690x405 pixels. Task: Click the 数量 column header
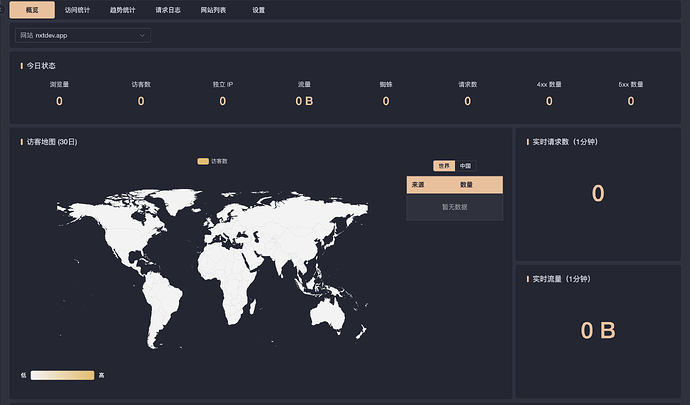pos(466,185)
